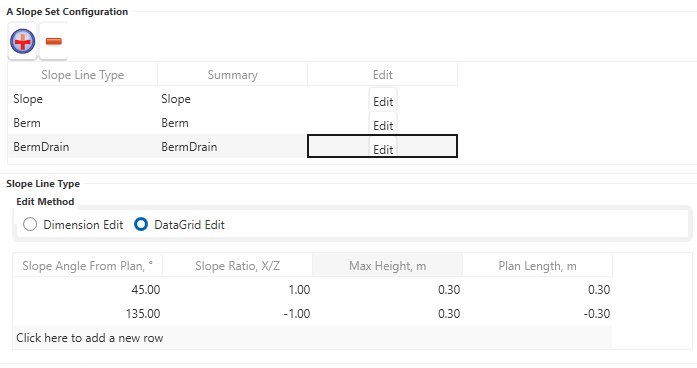Click the Slope Angle From Plan header
This screenshot has height=368, width=697.
88,265
